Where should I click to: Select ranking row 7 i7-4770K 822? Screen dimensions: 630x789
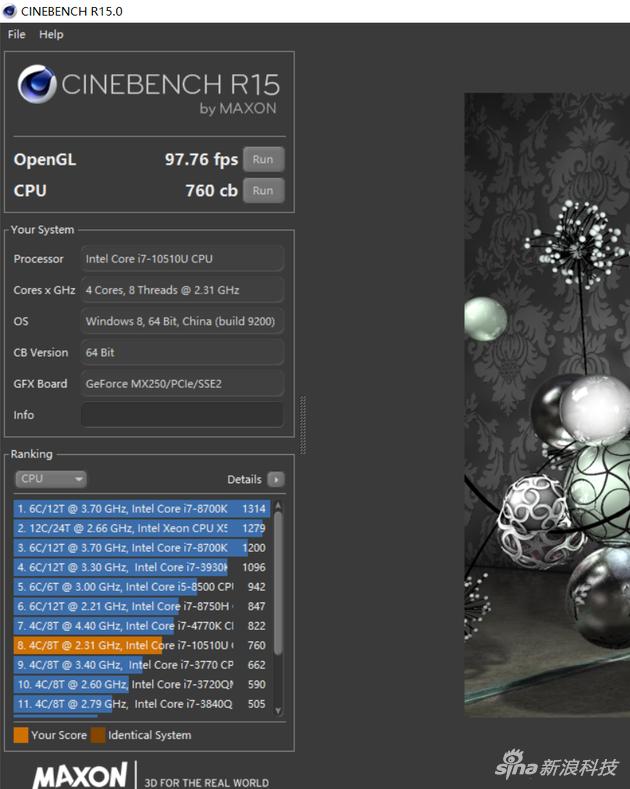(142, 626)
